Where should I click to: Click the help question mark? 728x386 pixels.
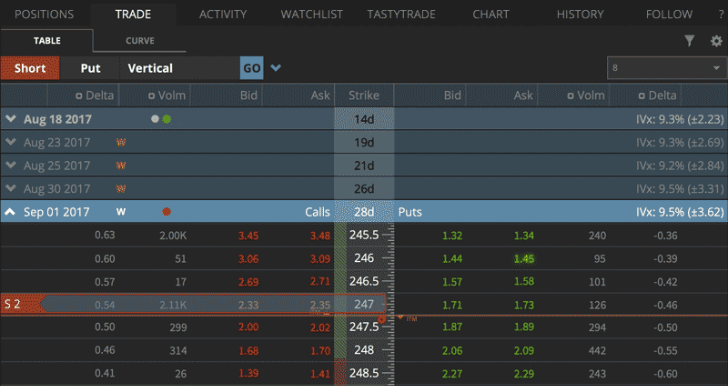721,14
